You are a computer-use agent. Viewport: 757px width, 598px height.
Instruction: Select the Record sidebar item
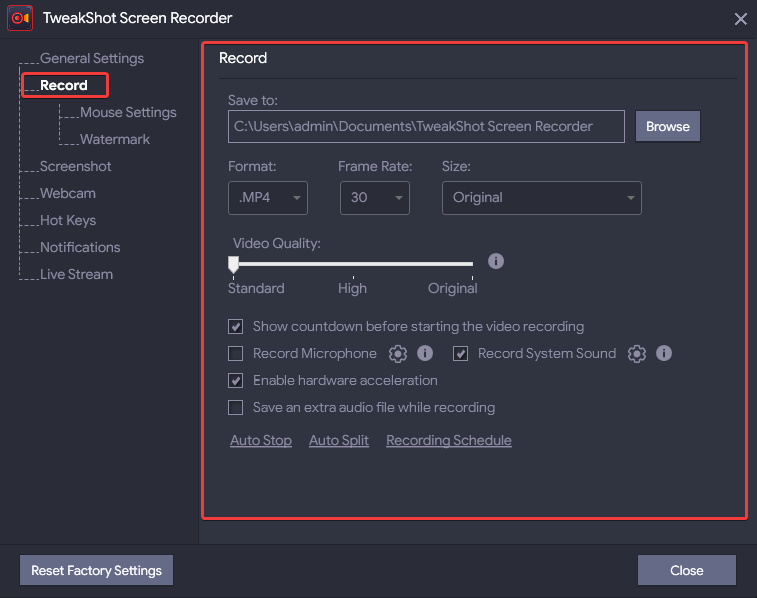point(64,85)
